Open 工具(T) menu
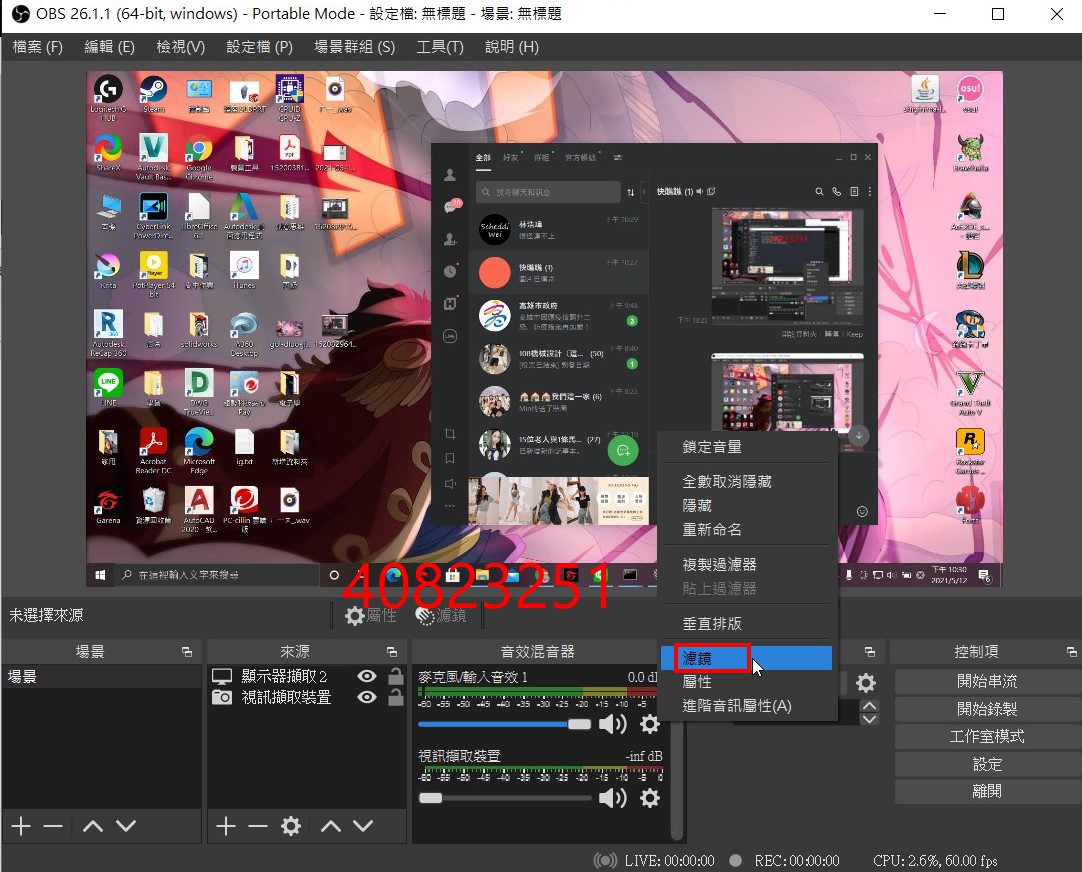This screenshot has width=1082, height=872. (x=440, y=47)
